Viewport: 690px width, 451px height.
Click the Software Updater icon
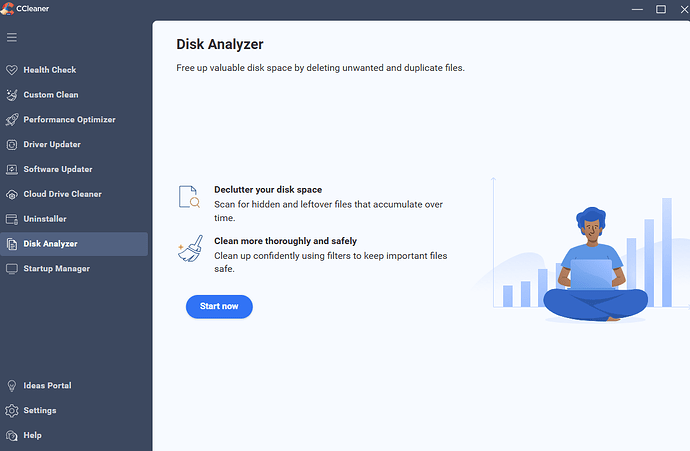point(12,170)
